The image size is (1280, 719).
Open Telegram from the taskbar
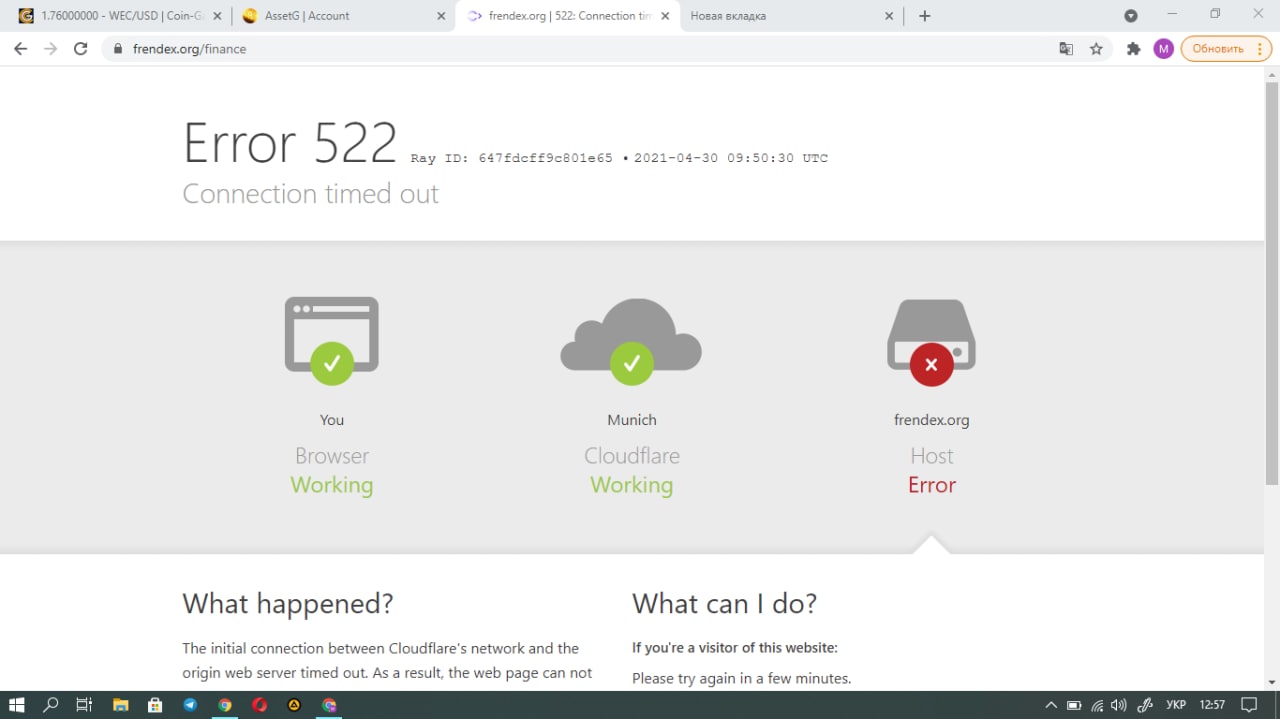[190, 705]
